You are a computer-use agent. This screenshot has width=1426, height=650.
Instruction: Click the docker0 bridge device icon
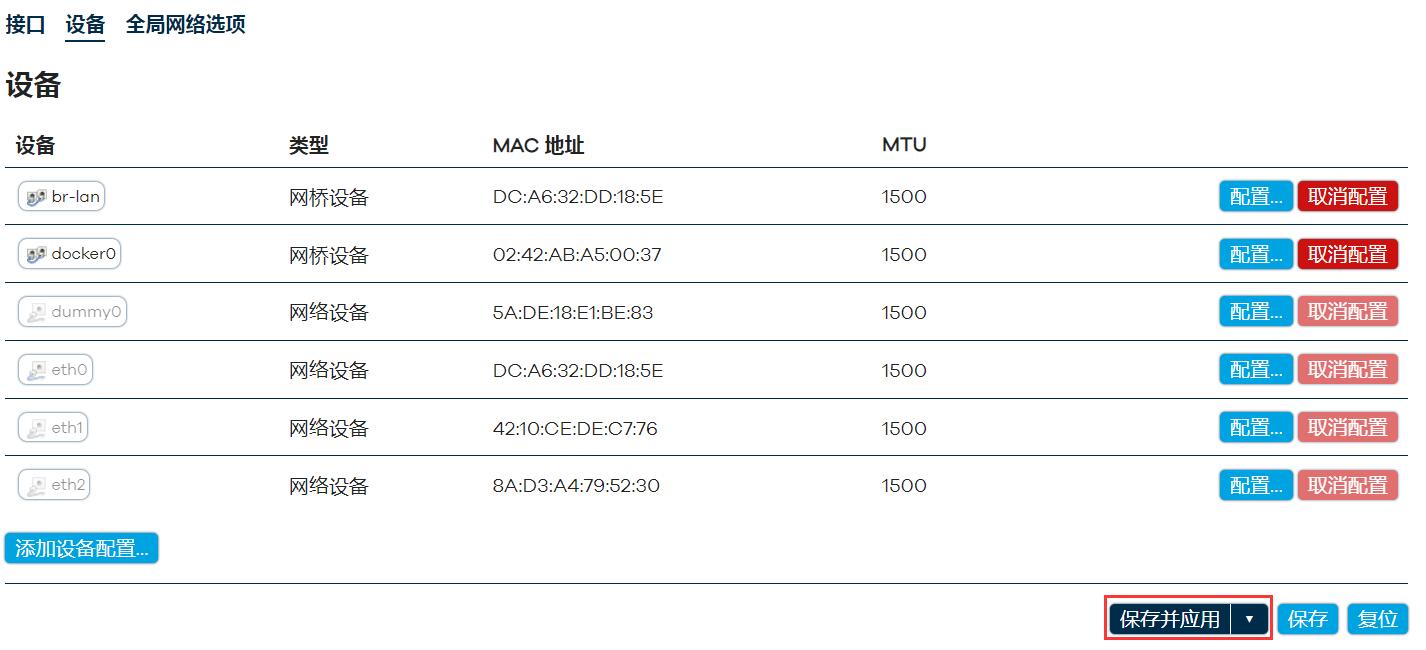click(36, 255)
